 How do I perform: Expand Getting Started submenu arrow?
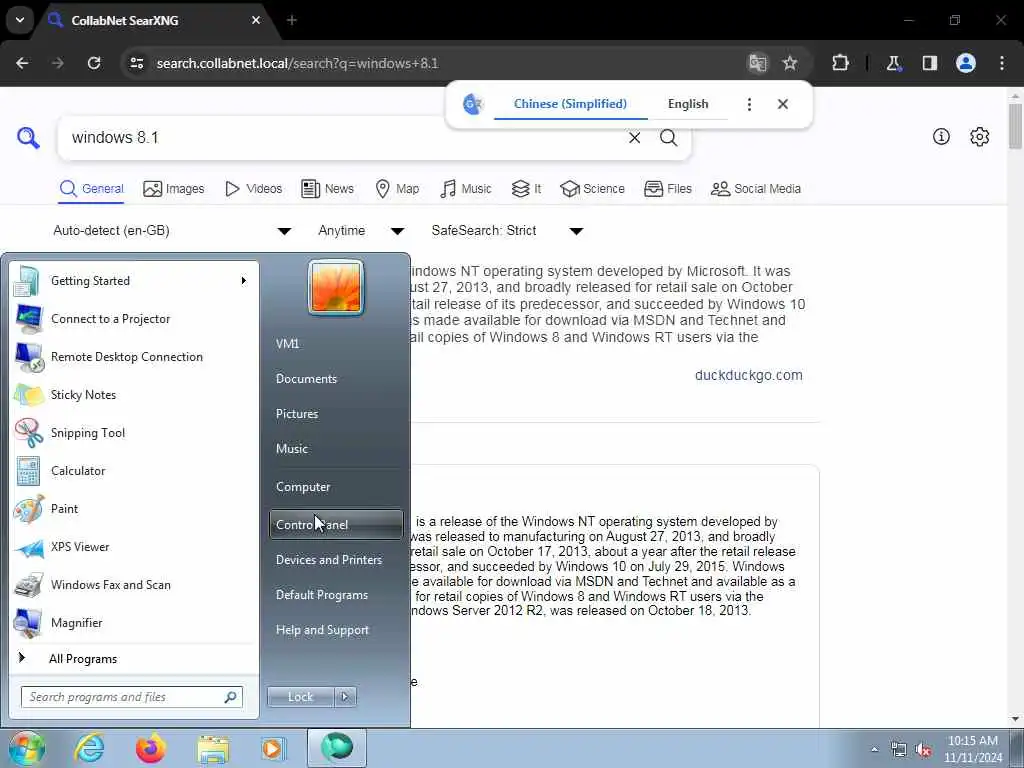(x=244, y=281)
